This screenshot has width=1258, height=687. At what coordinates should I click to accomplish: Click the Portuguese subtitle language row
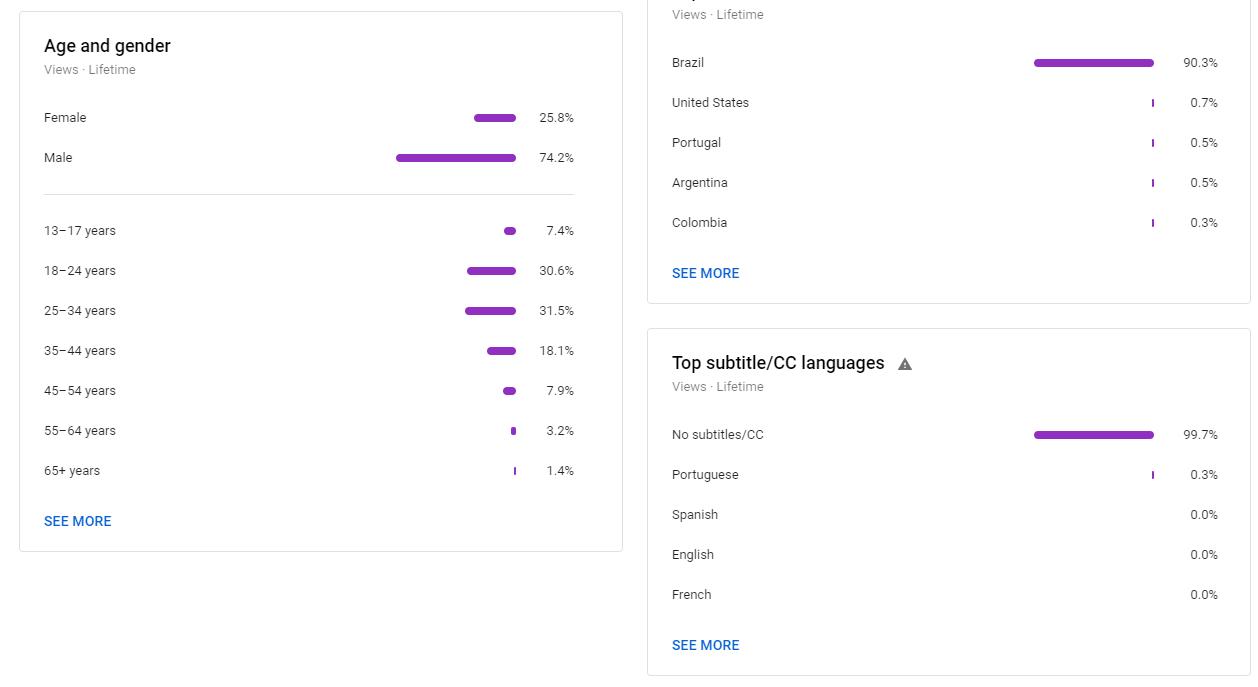click(945, 475)
